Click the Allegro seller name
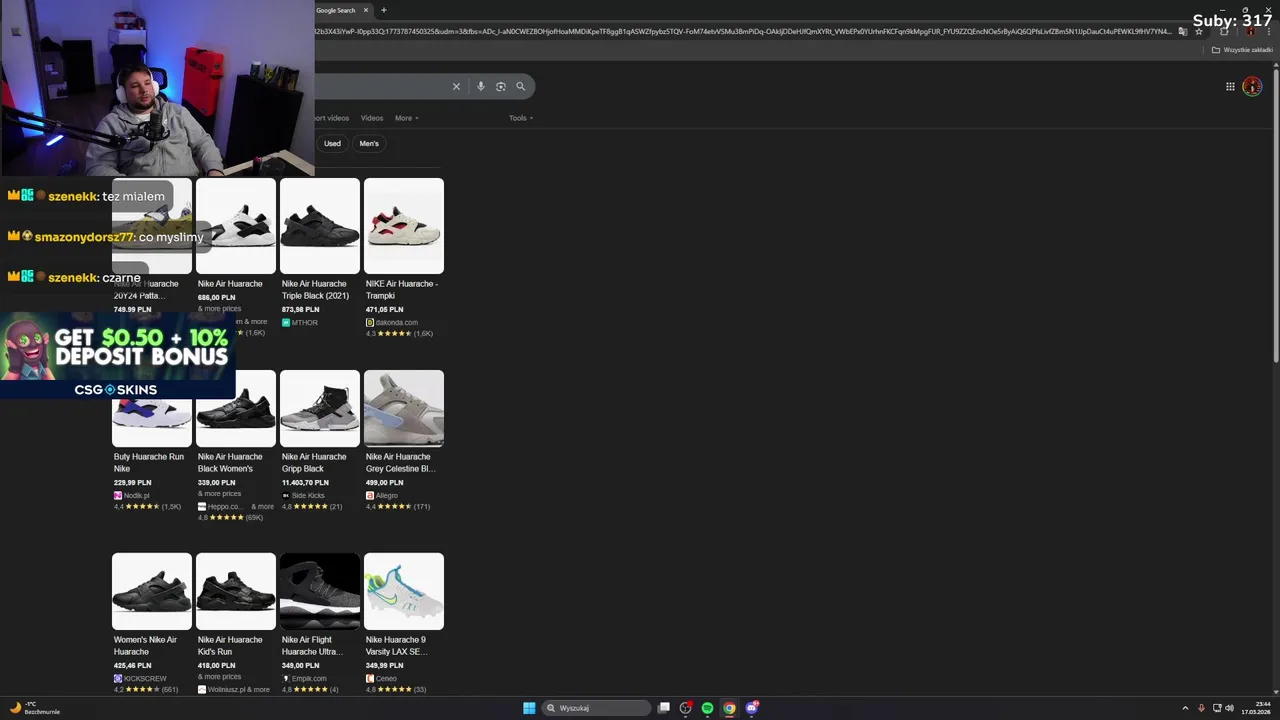The height and width of the screenshot is (720, 1280). (x=387, y=495)
